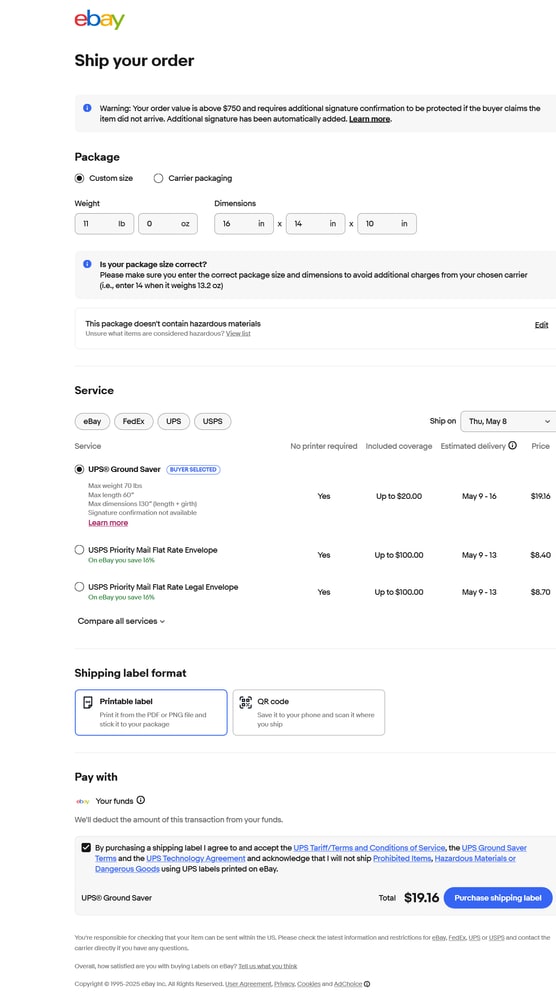Open the UPS Technology Agreement link
The height and width of the screenshot is (999, 556).
coord(196,858)
